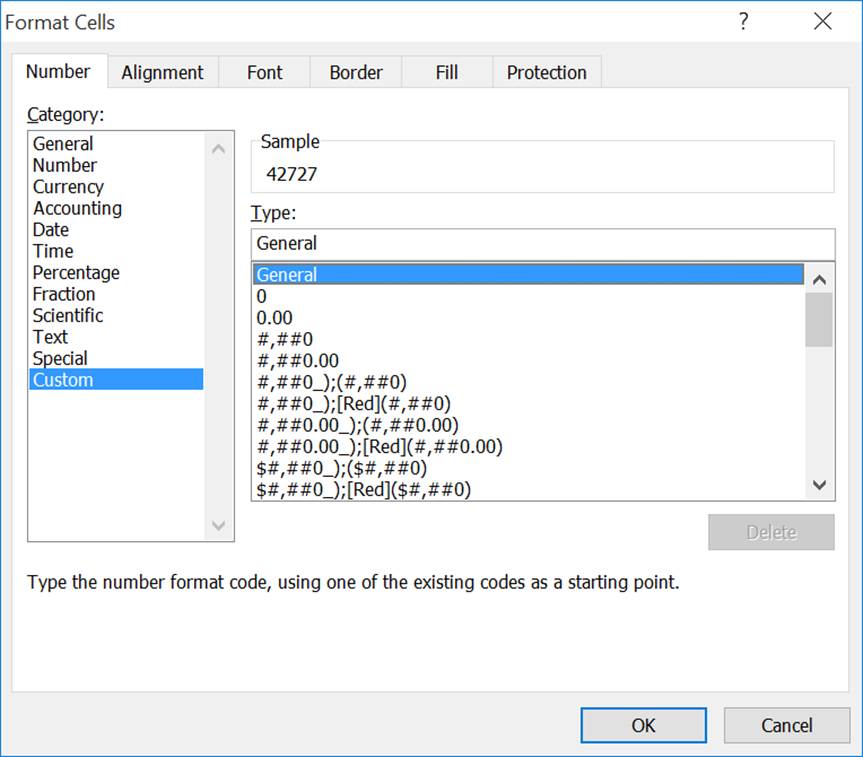Image resolution: width=863 pixels, height=757 pixels.
Task: Click the Help question mark icon
Action: pos(744,21)
